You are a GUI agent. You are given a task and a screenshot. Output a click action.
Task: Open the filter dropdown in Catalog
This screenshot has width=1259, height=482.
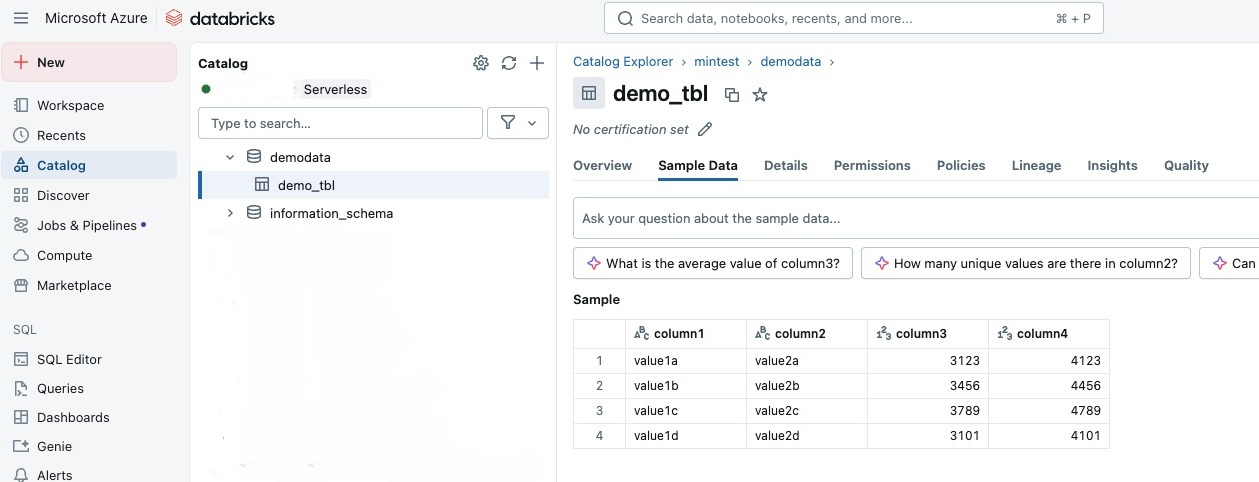(517, 123)
